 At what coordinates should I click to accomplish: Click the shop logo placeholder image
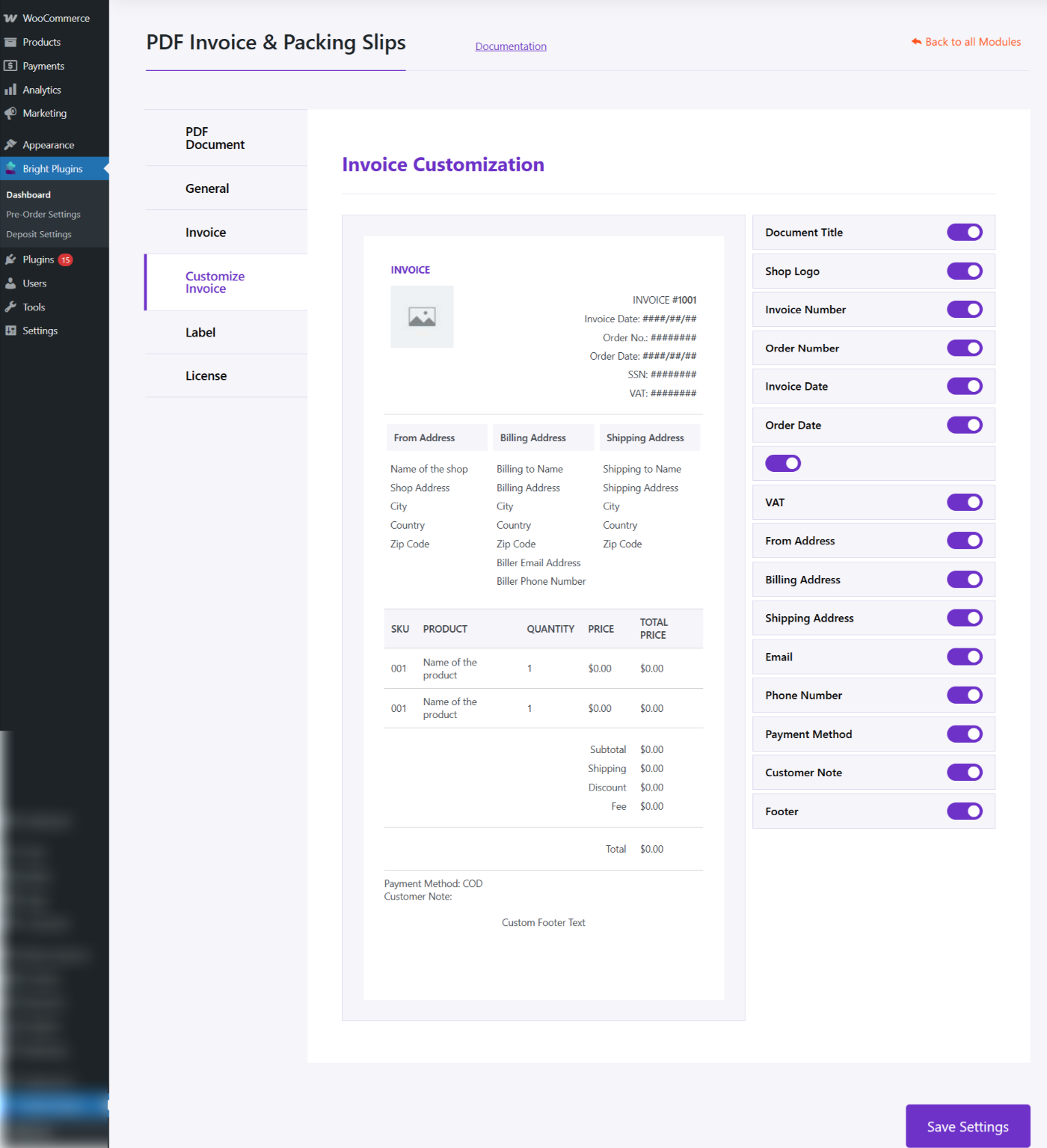421,316
